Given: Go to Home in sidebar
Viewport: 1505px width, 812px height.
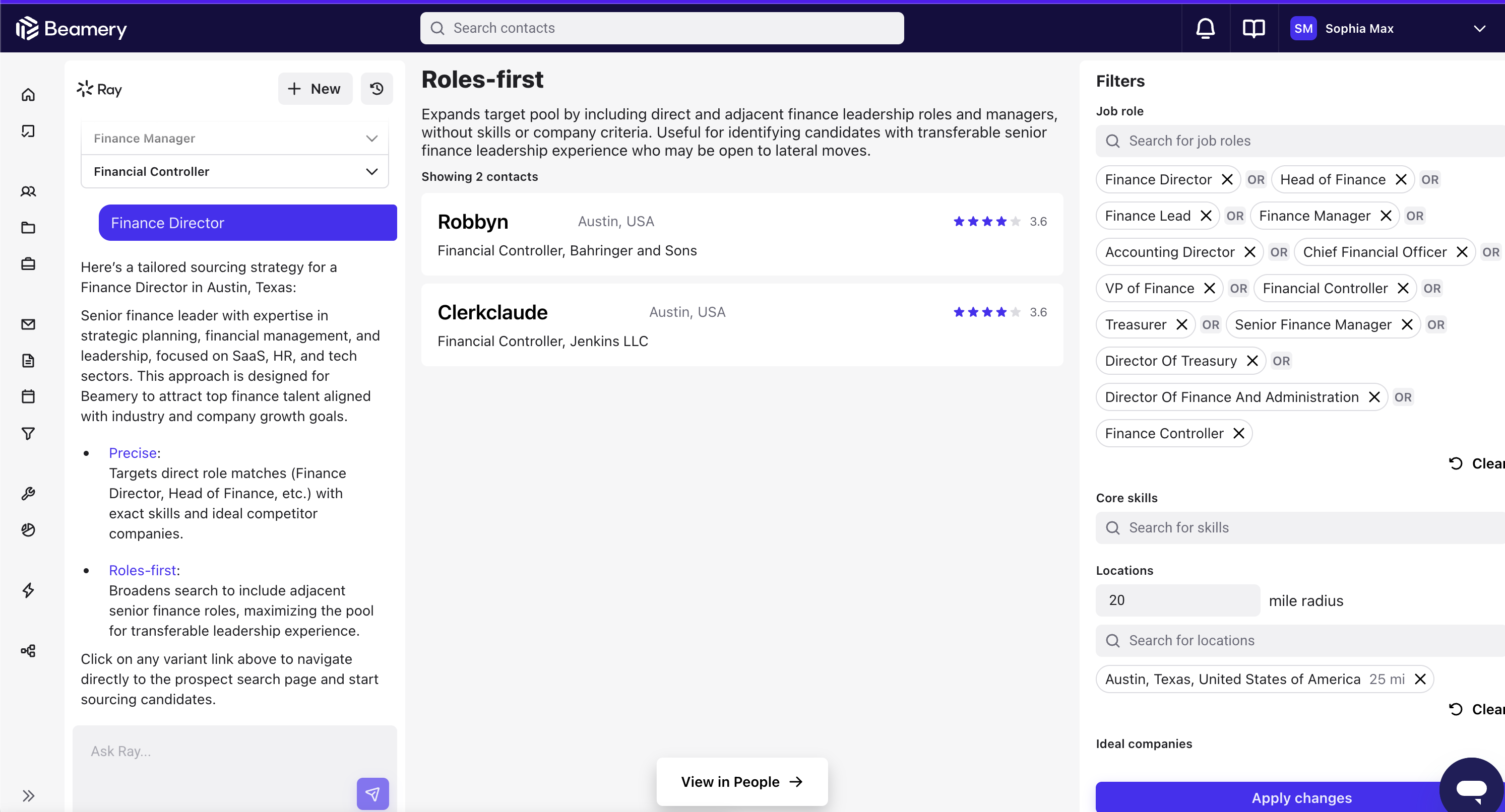Looking at the screenshot, I should click(28, 95).
